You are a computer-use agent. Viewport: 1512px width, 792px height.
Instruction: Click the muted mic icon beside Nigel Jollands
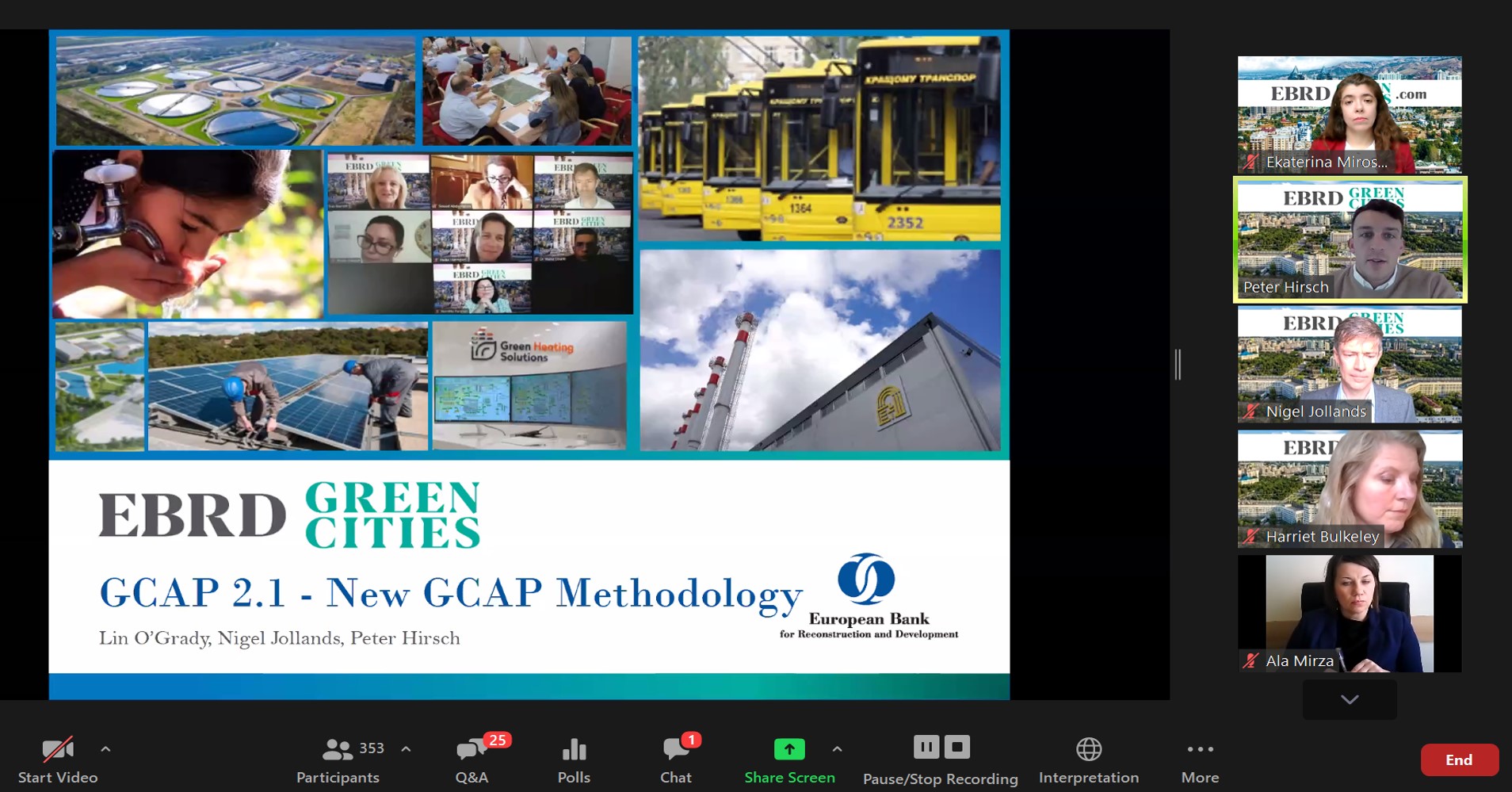[1251, 411]
